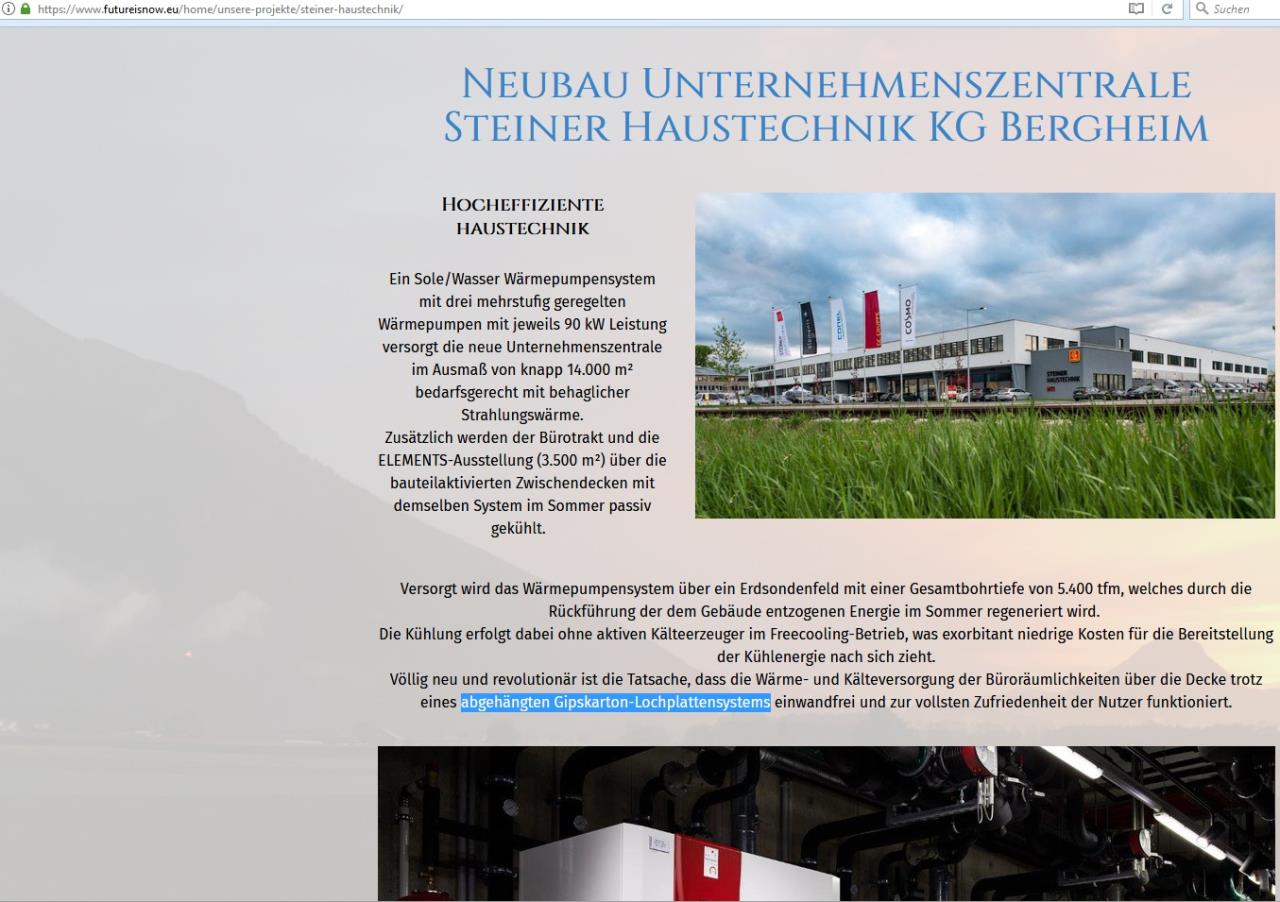This screenshot has width=1280, height=902.
Task: Click the magnifier icon in search box
Action: [x=1201, y=9]
